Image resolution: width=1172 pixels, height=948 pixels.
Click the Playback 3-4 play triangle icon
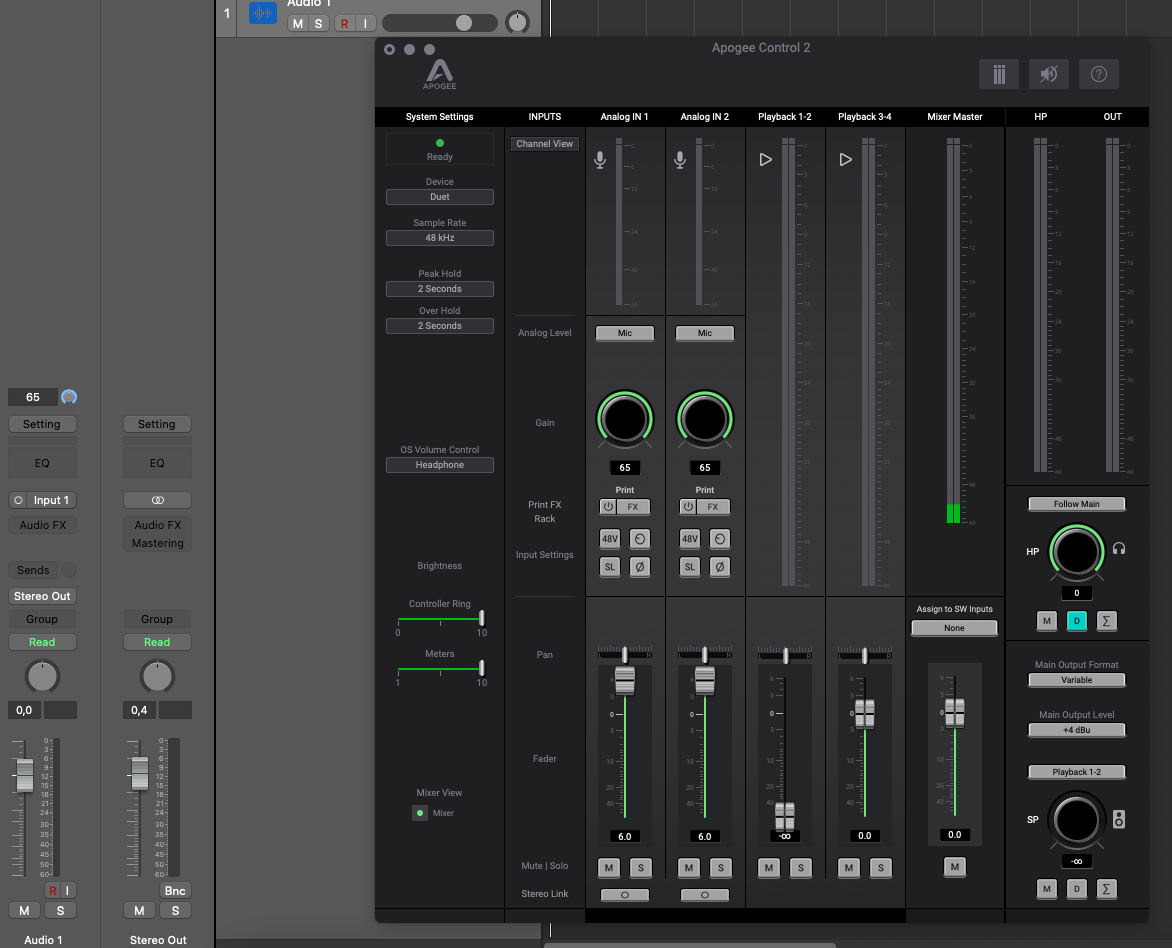[x=845, y=159]
